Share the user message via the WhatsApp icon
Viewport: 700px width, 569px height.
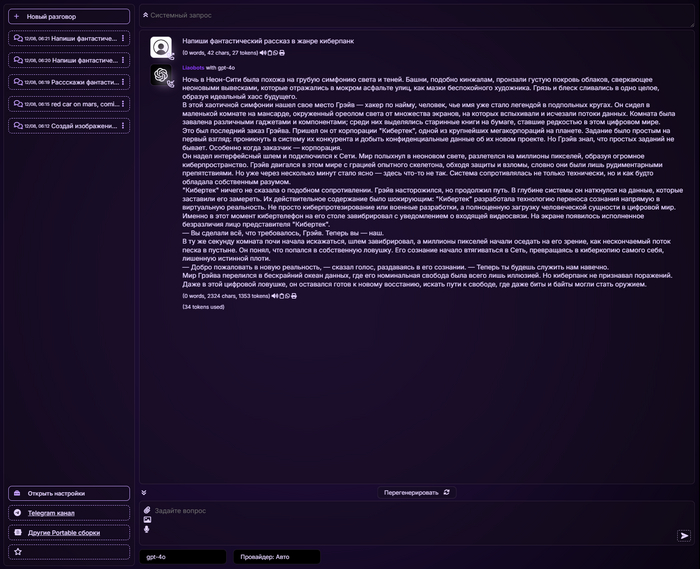275,53
